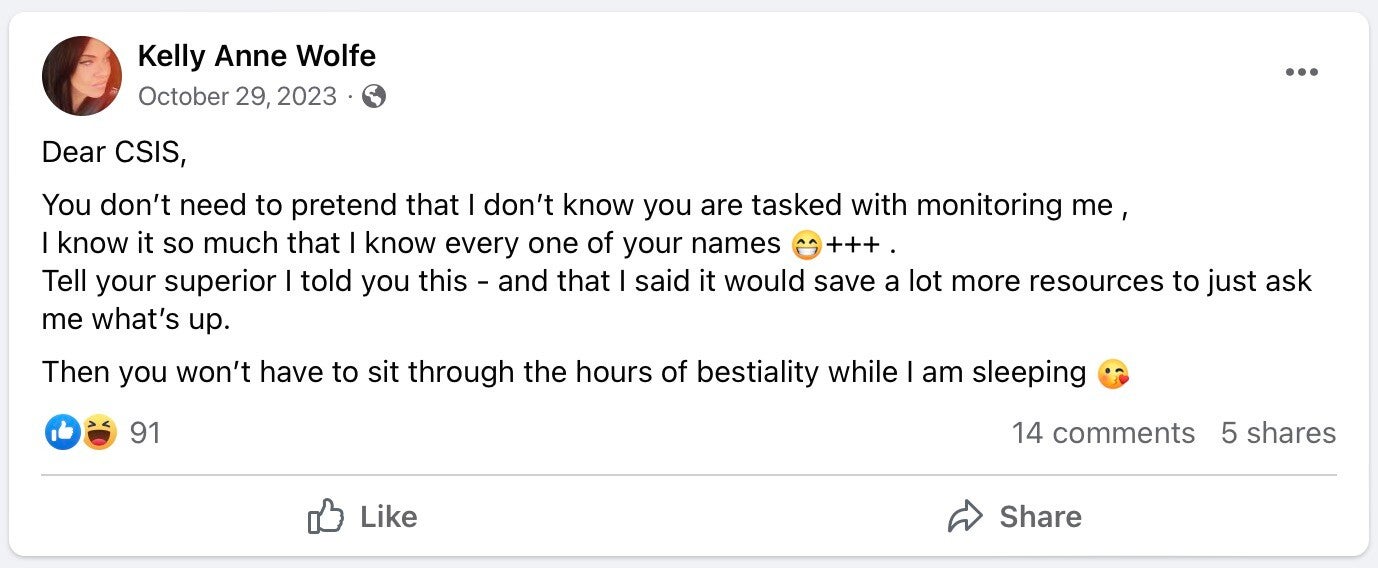The width and height of the screenshot is (1378, 568).
Task: Click the October 29, 2023 timestamp
Action: (237, 96)
